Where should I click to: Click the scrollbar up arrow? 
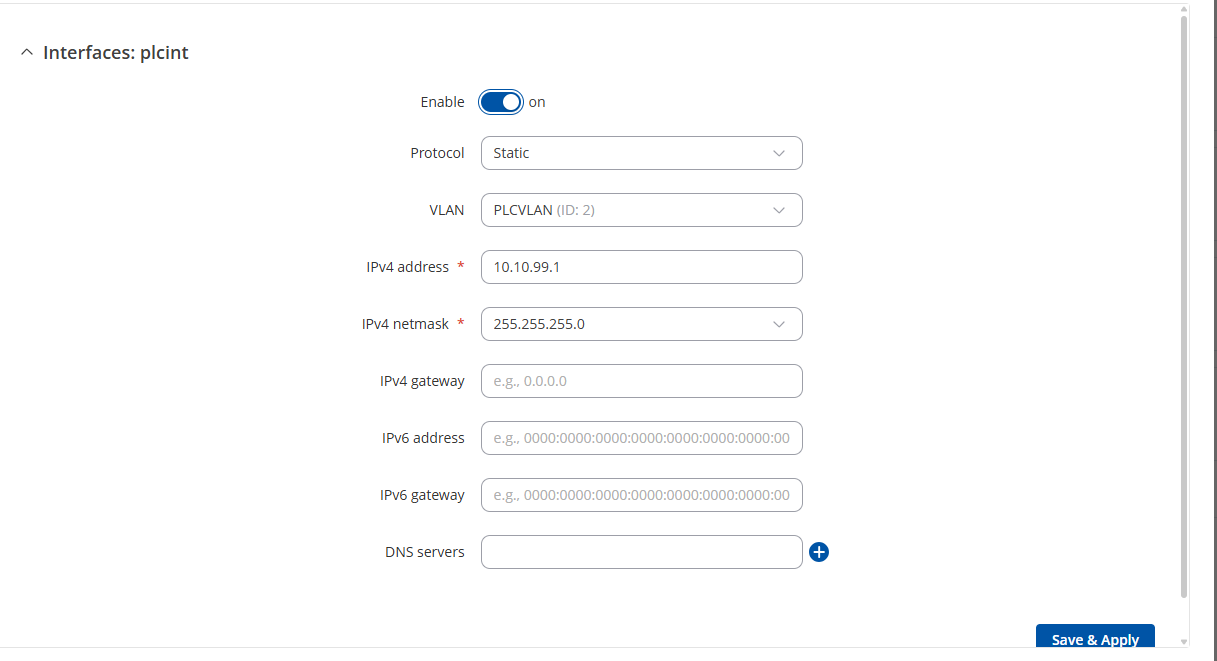[x=1185, y=10]
